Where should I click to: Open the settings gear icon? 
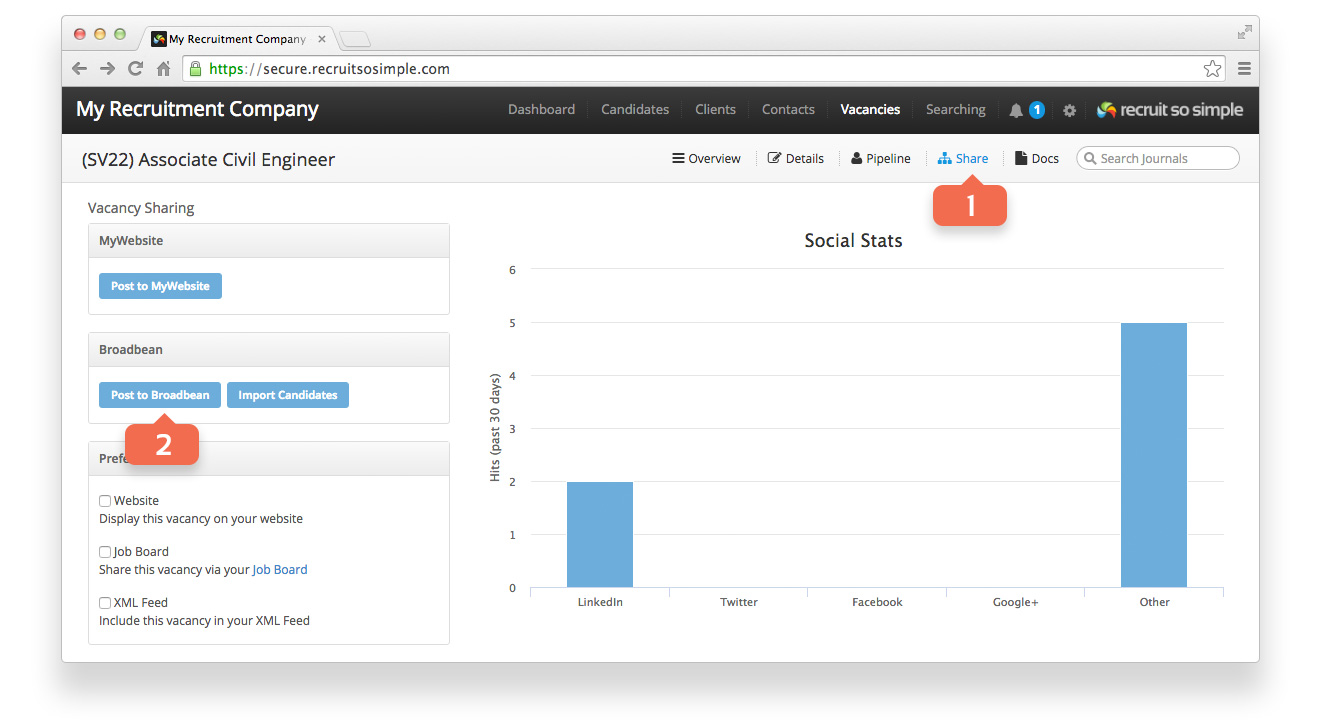click(1069, 110)
